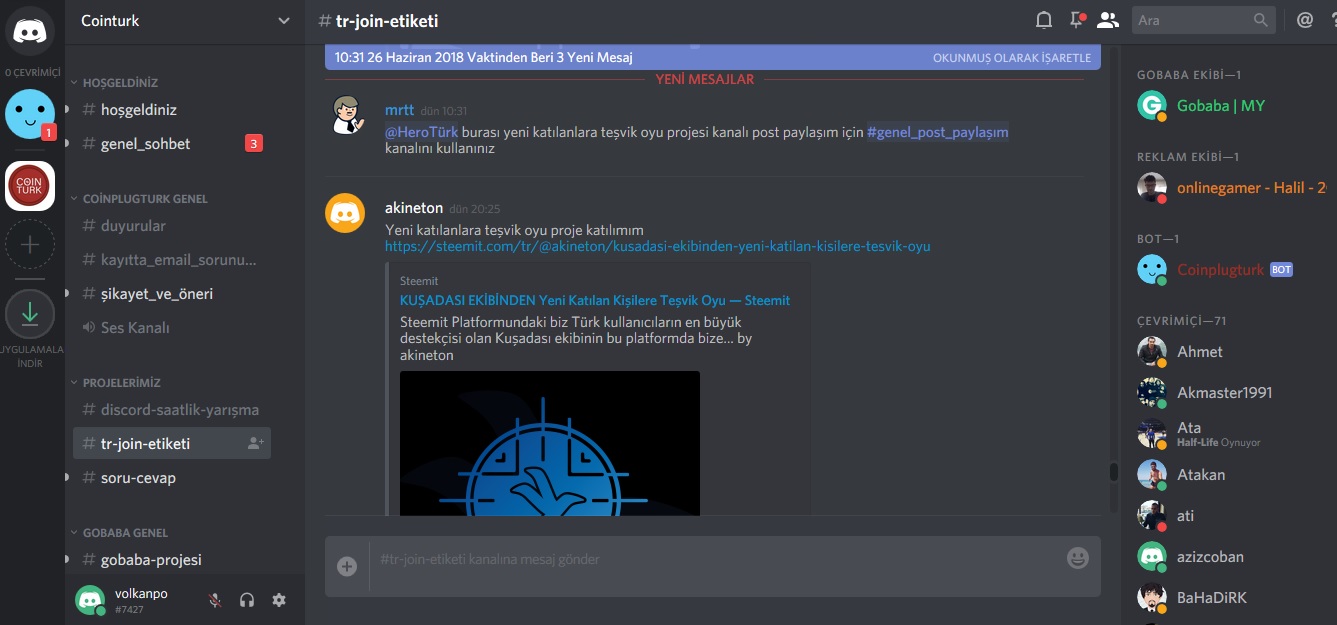Click the red badge on genel_sohbet

point(254,144)
